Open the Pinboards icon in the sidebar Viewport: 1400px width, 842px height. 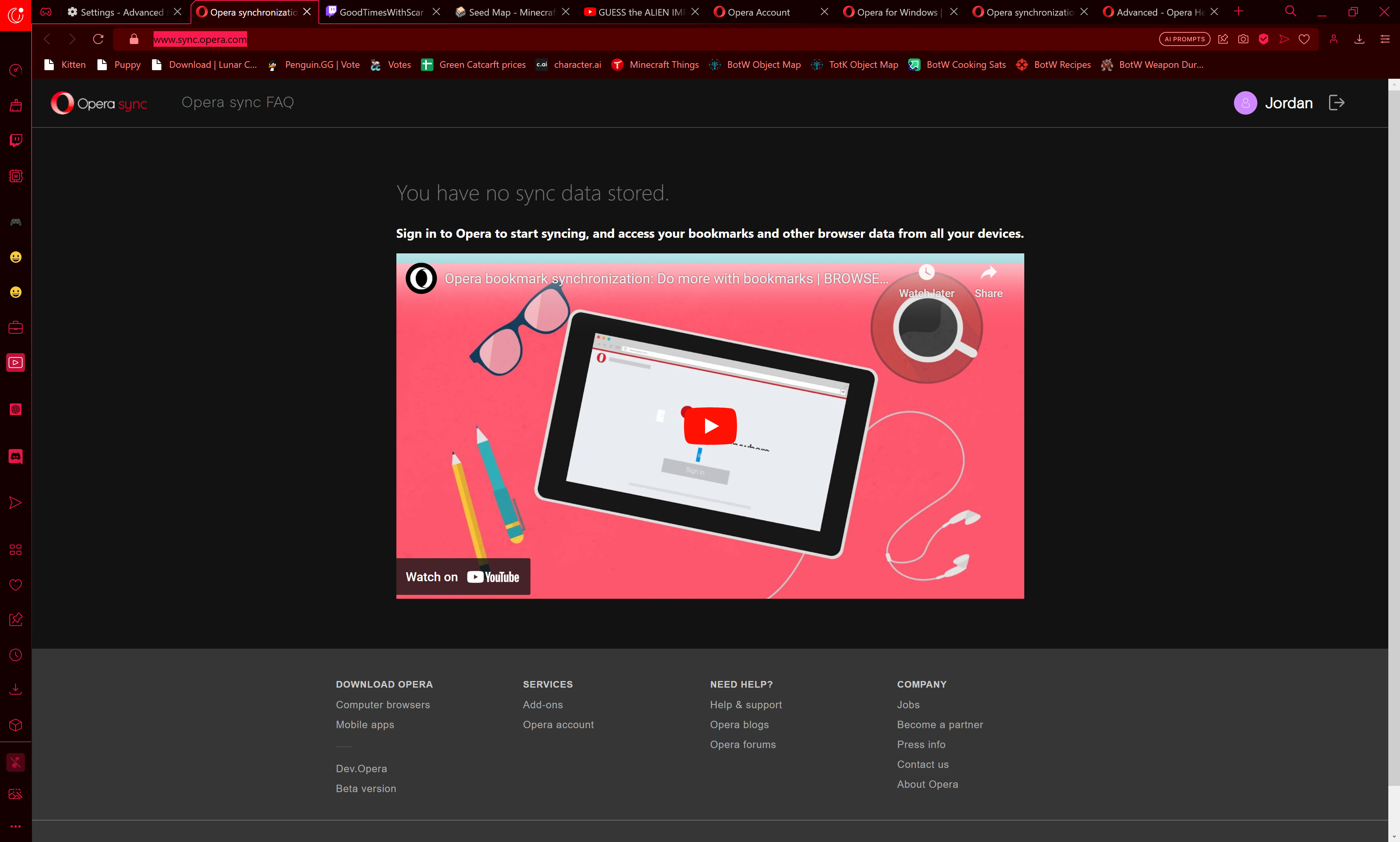15,619
